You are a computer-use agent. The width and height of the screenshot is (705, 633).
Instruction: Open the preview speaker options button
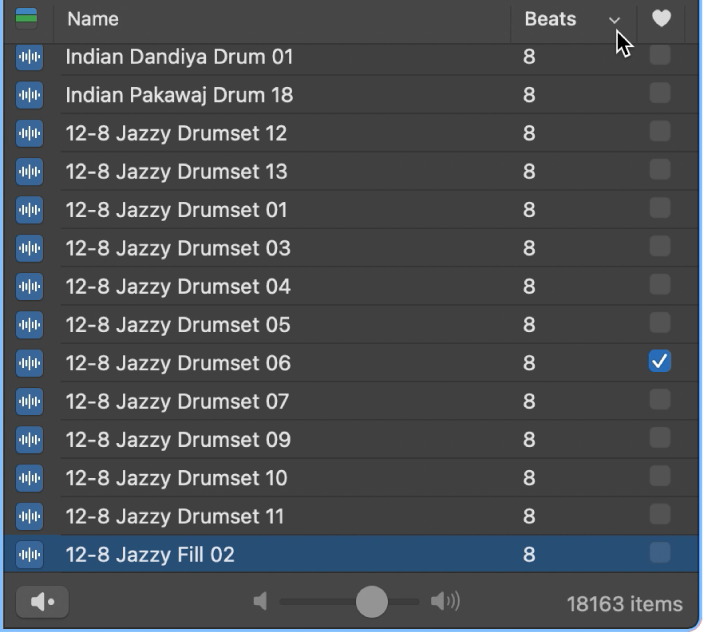(42, 602)
